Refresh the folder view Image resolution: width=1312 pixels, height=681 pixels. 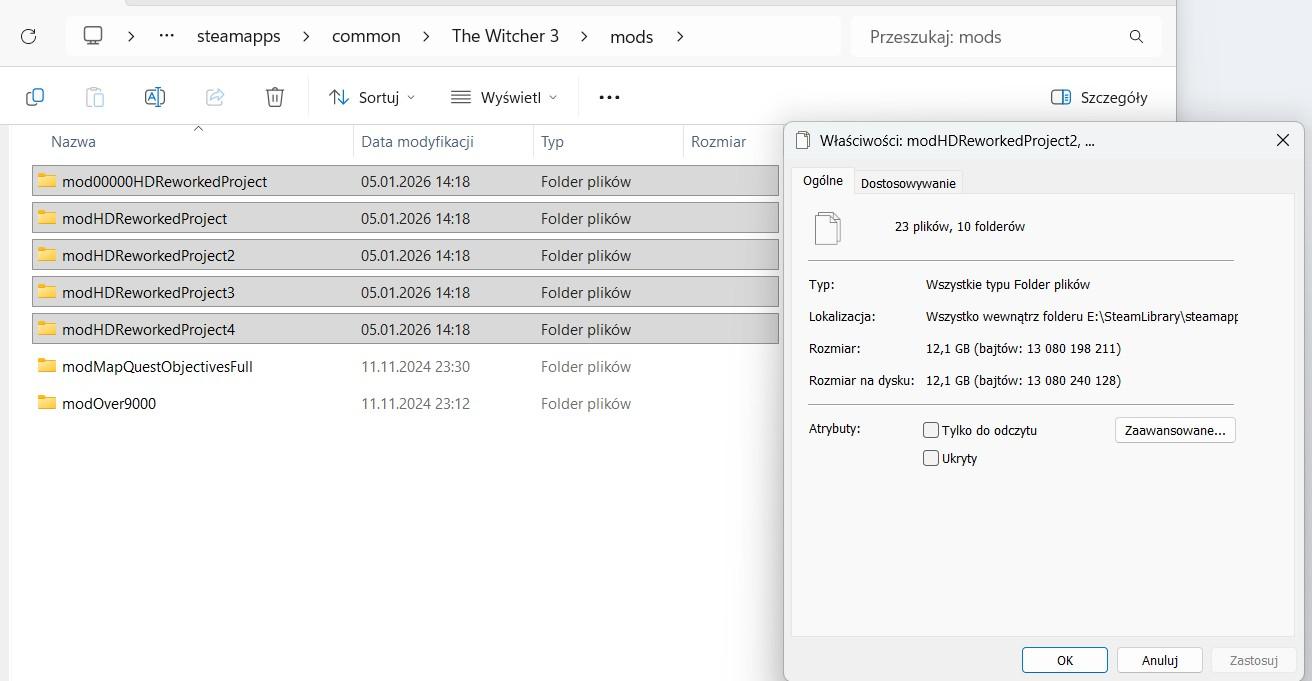[x=28, y=36]
